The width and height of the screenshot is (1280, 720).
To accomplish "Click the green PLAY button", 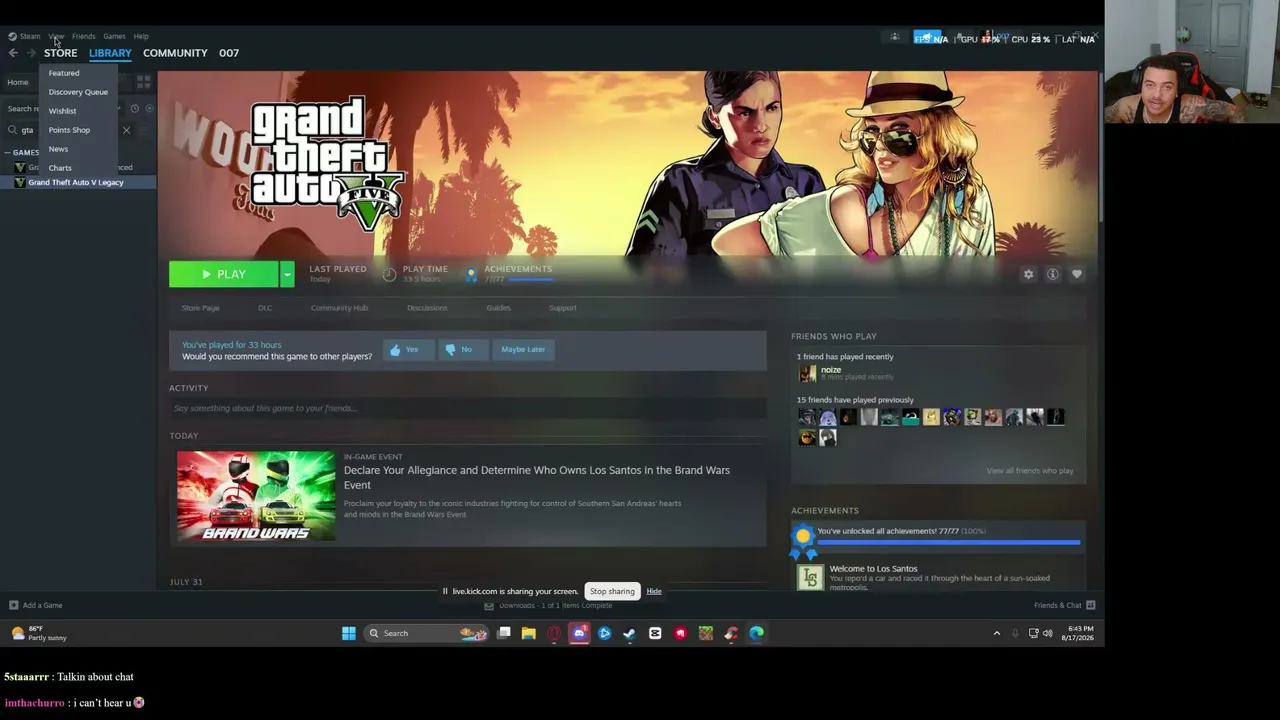I will 224,274.
